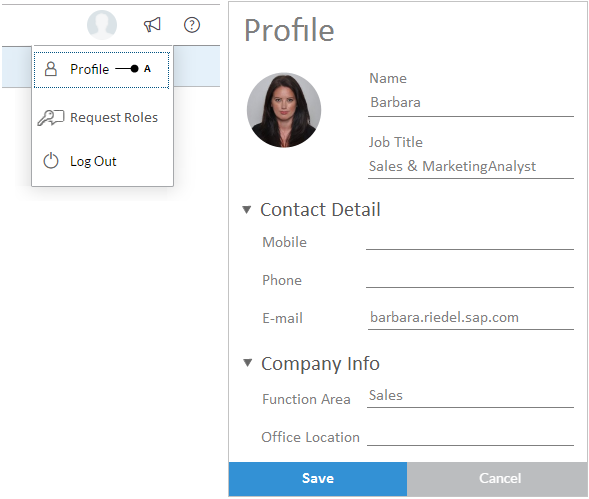
Task: Click the help question mark icon
Action: pyautogui.click(x=192, y=25)
